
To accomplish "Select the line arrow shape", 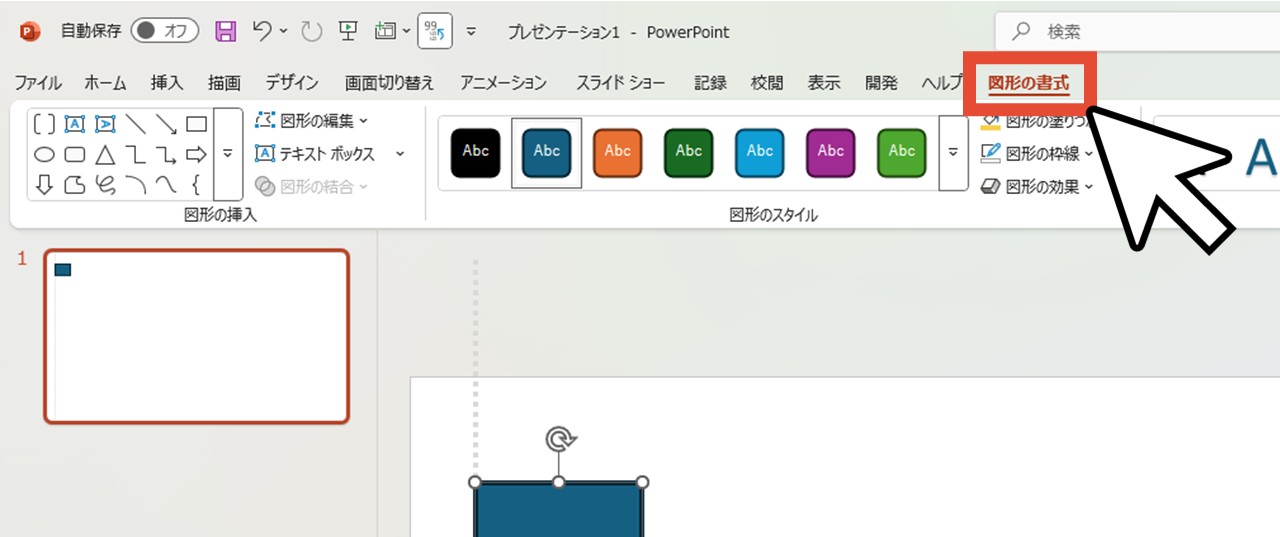I will [166, 124].
